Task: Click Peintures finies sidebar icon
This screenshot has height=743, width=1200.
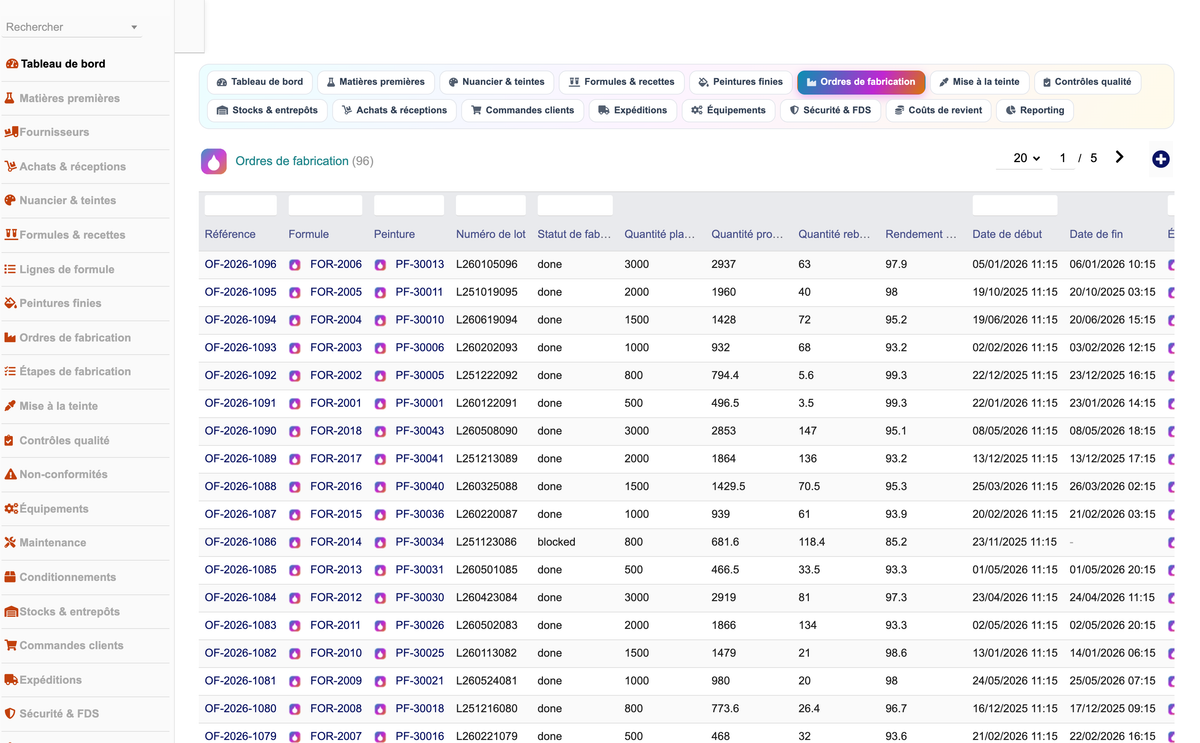Action: point(11,303)
